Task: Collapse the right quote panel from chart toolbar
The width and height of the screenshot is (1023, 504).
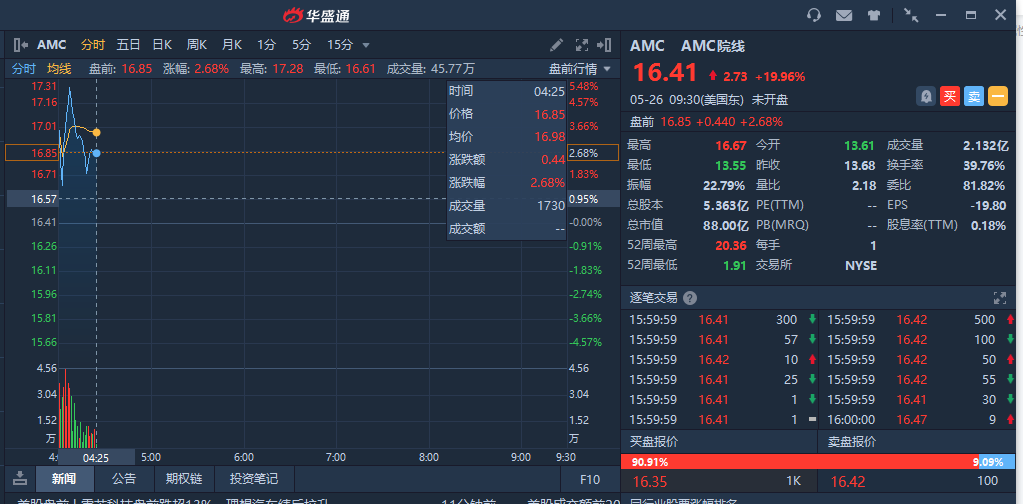Action: pos(603,45)
